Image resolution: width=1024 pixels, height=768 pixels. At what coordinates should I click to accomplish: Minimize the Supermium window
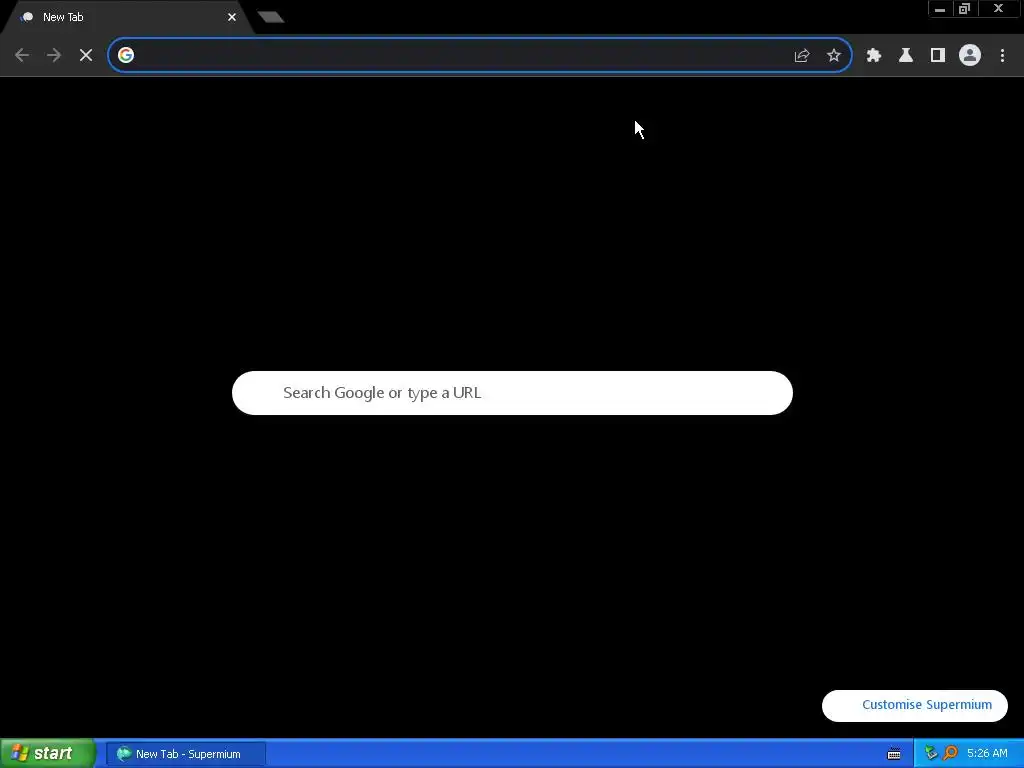coord(940,9)
